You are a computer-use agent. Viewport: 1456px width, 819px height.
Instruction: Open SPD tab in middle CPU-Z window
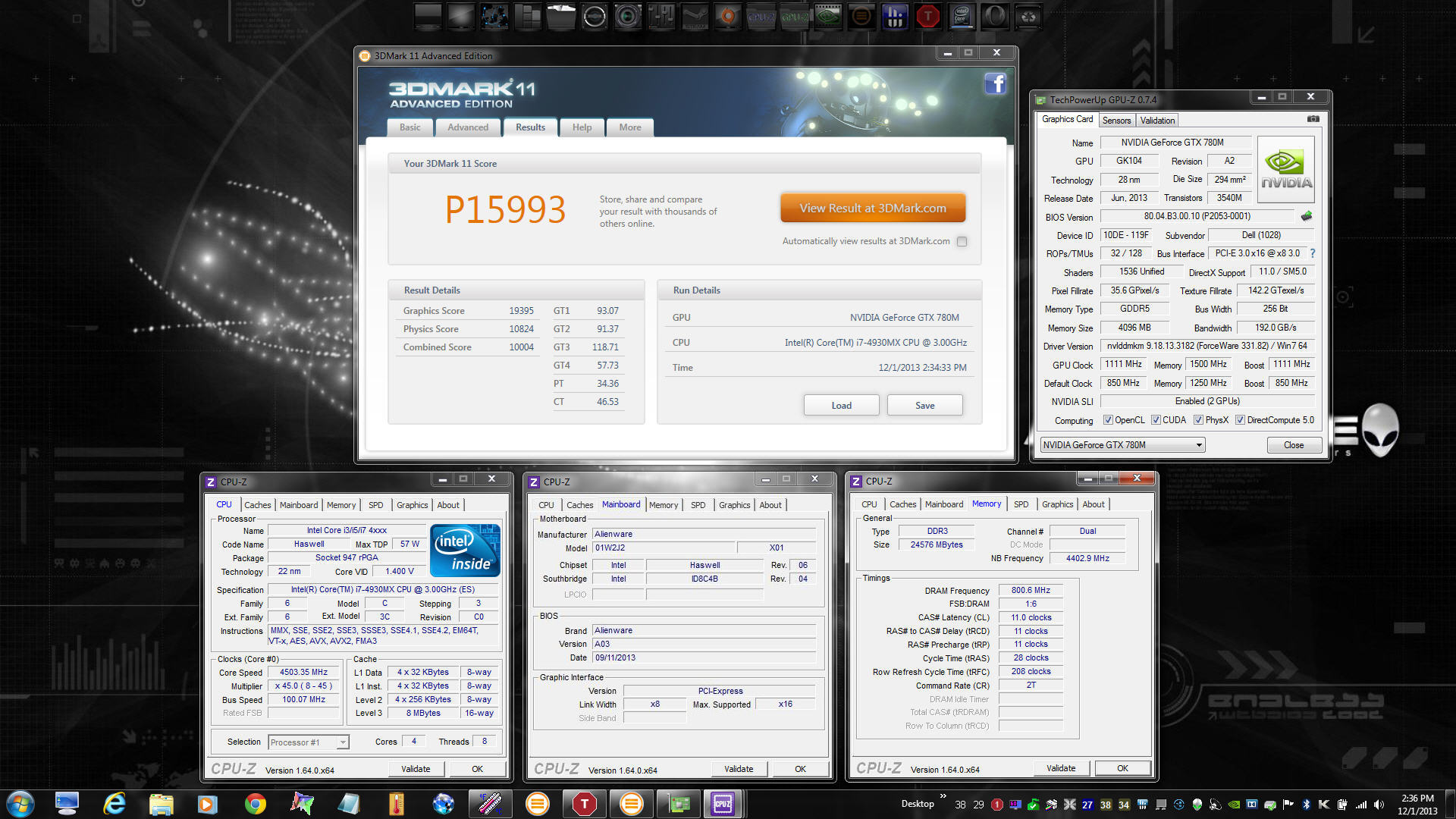pyautogui.click(x=698, y=505)
